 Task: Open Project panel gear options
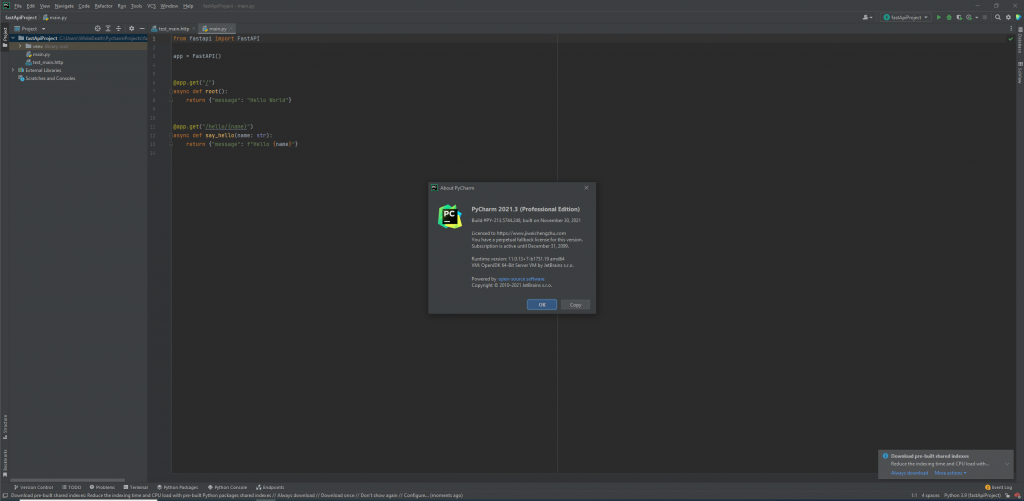pyautogui.click(x=131, y=29)
